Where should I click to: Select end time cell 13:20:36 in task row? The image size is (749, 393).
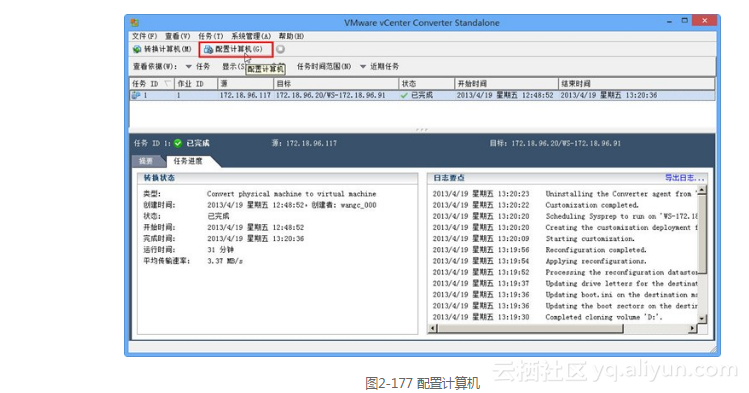tap(609, 96)
